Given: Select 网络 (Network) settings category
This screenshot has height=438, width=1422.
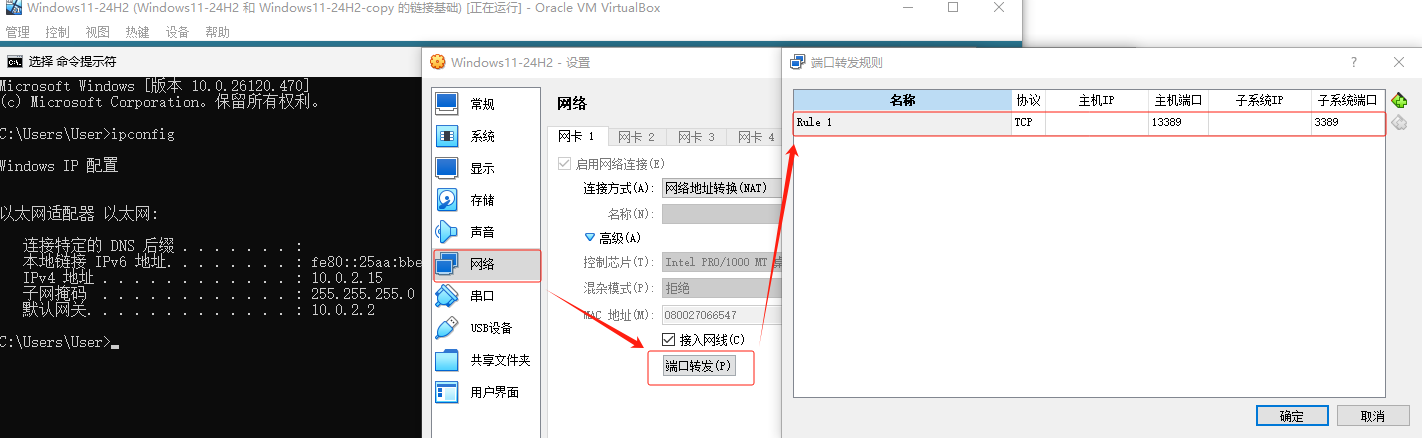Looking at the screenshot, I should (x=486, y=265).
